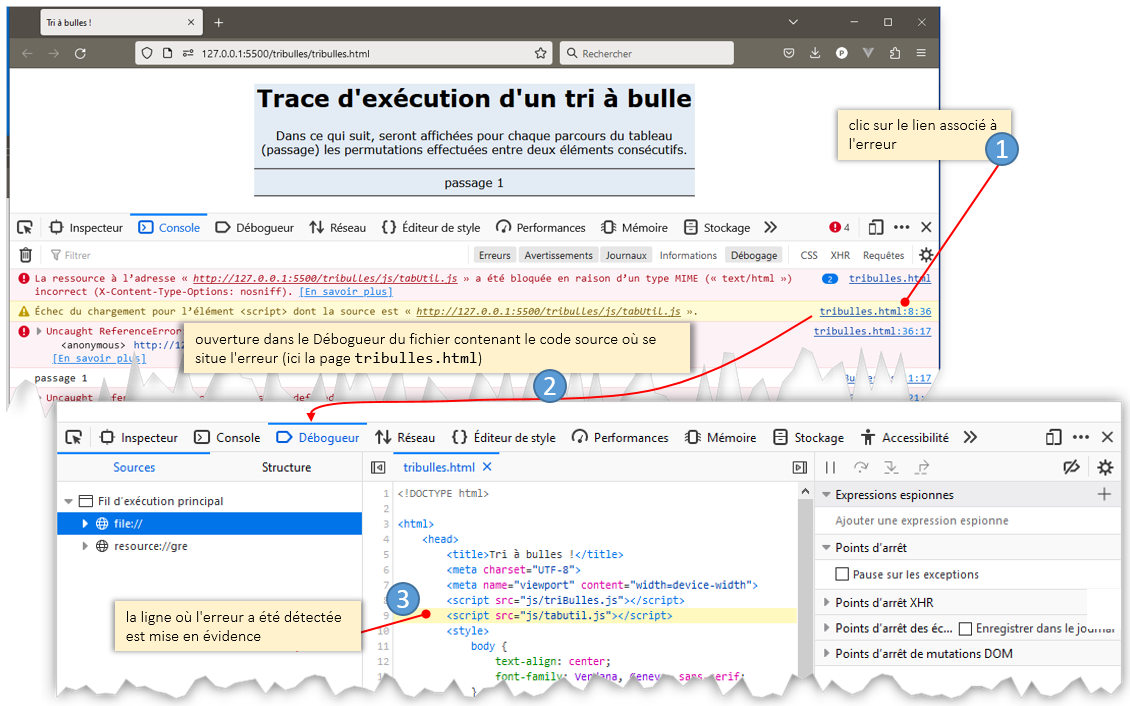Click the debugger settings gear icon
This screenshot has height=706, width=1130.
pyautogui.click(x=1105, y=467)
